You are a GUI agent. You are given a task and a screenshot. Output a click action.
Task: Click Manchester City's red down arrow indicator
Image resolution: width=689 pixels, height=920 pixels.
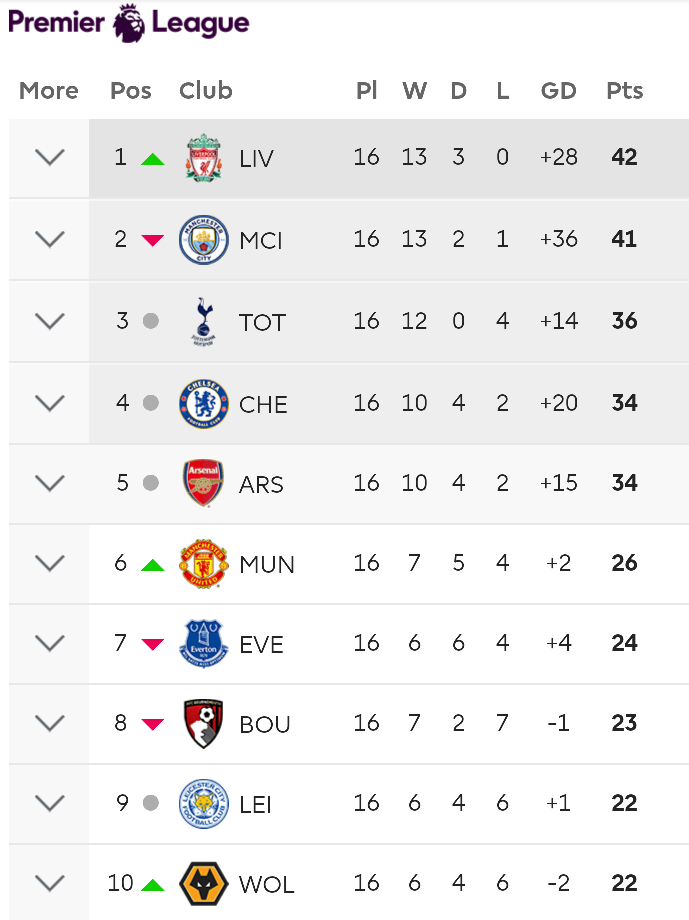pyautogui.click(x=153, y=240)
